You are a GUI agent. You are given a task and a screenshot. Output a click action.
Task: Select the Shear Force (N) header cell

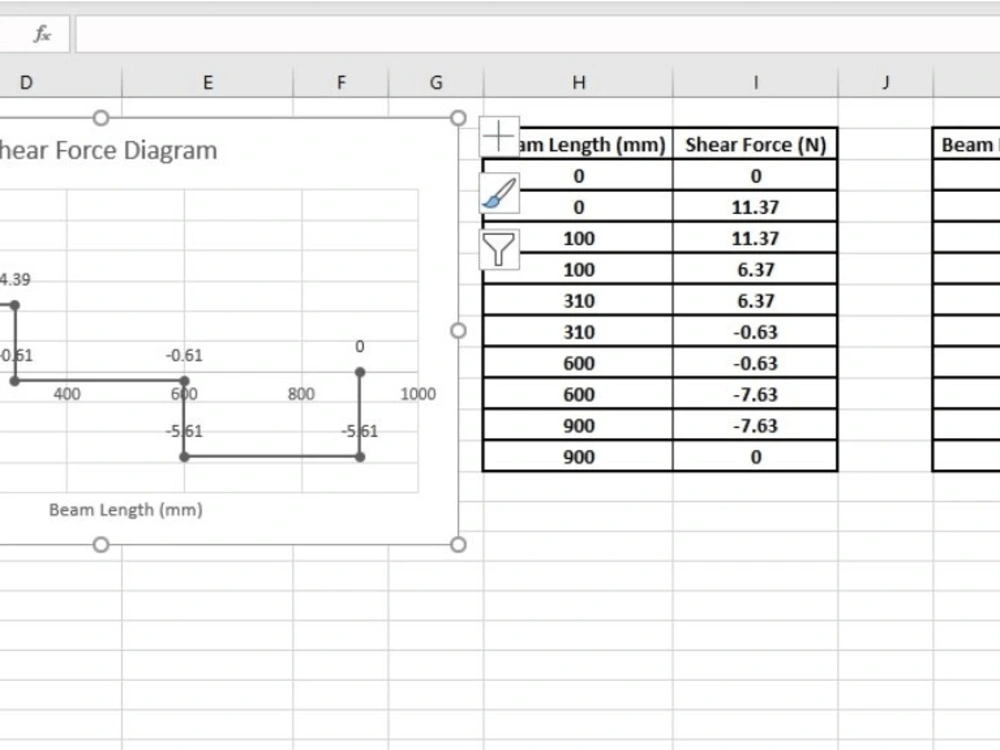[755, 144]
